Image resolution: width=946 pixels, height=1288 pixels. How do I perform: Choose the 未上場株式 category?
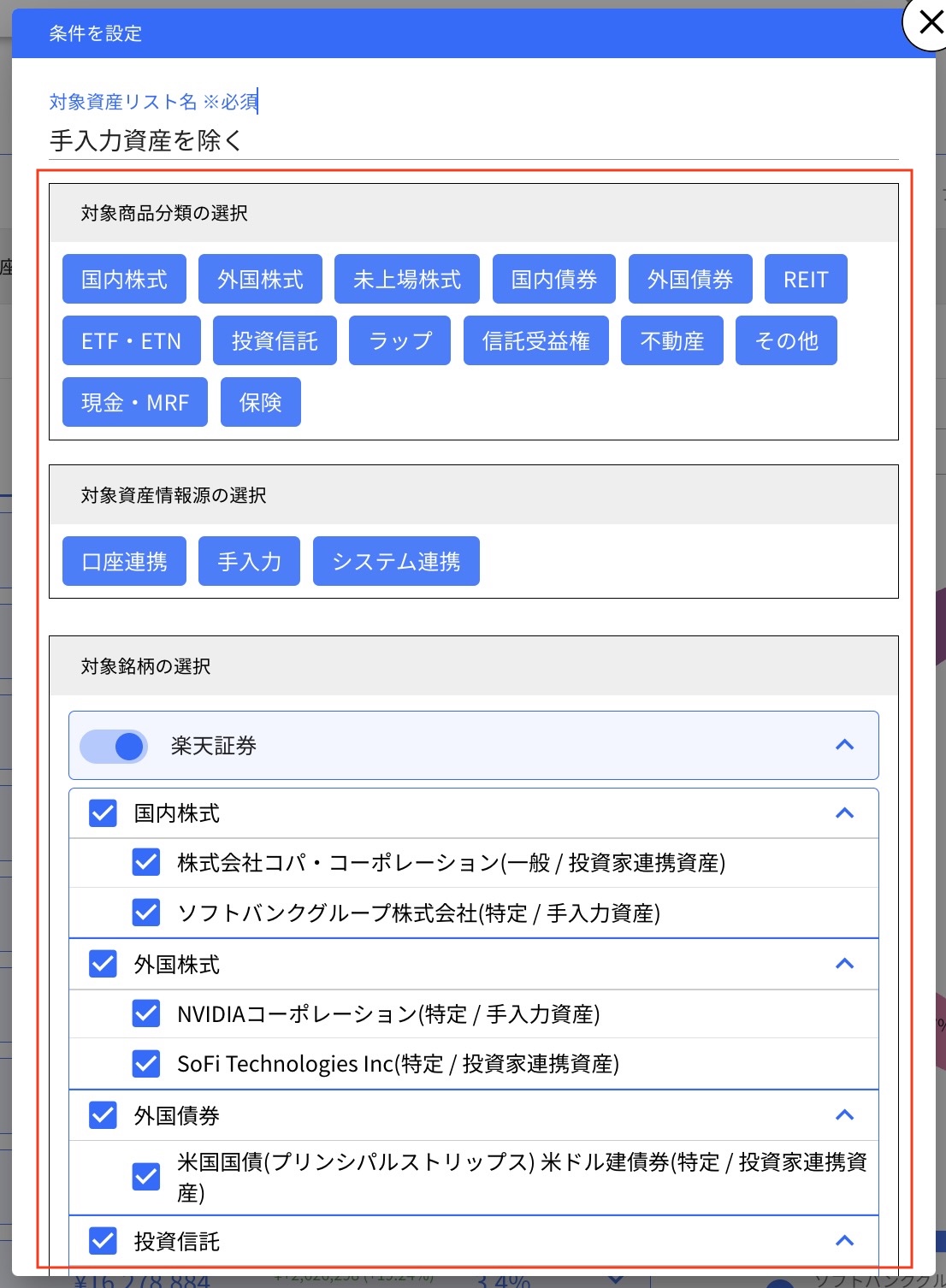406,278
